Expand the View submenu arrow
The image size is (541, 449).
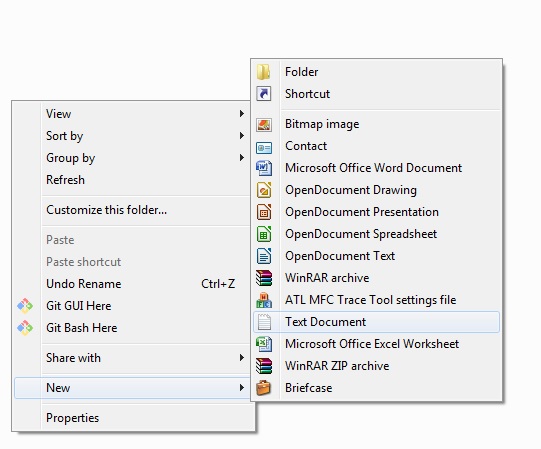point(242,114)
